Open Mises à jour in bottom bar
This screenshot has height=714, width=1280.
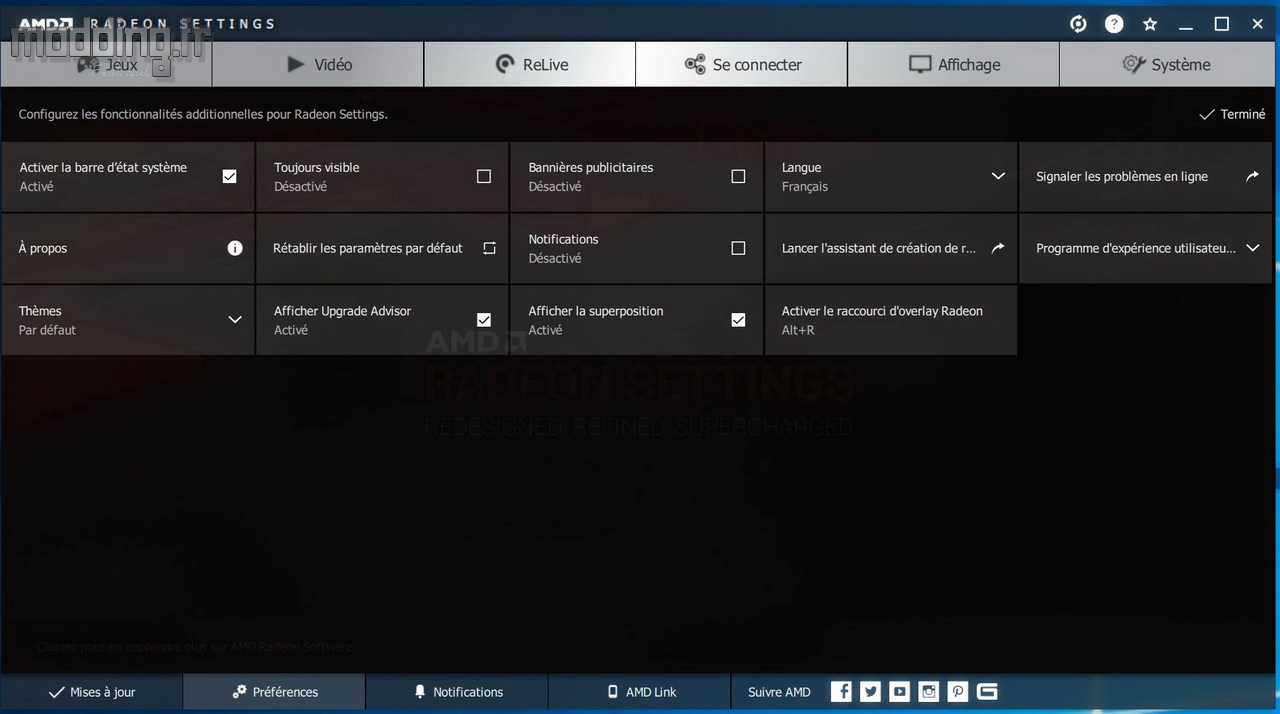click(92, 692)
